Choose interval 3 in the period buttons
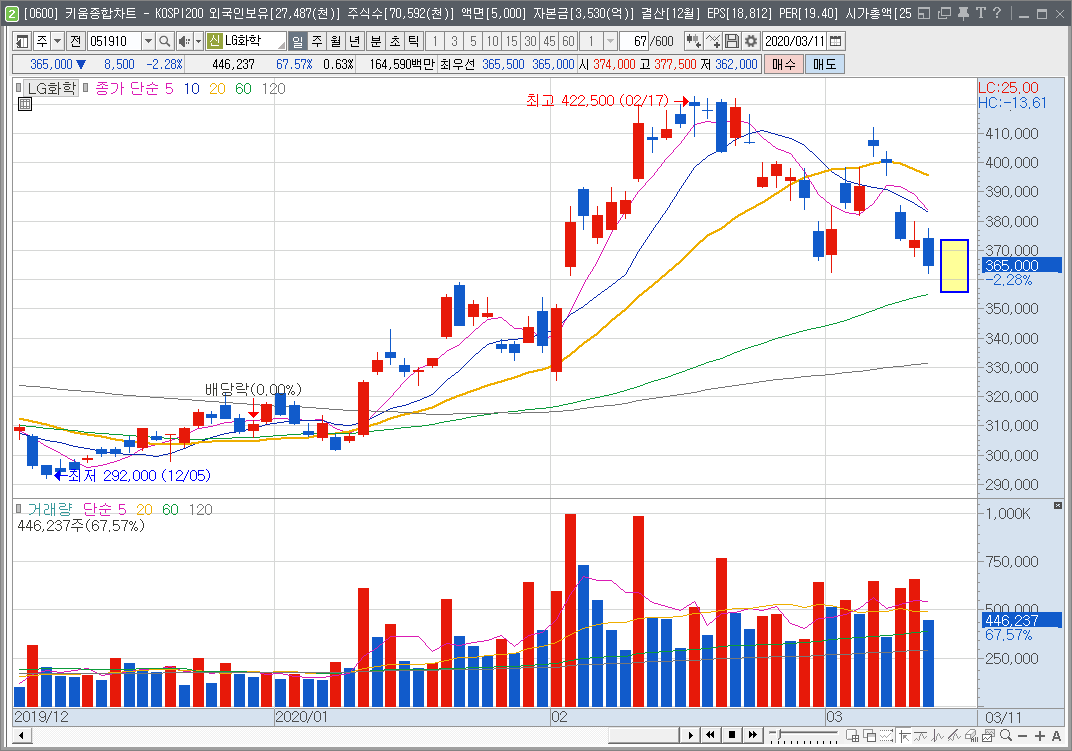Screen dimensions: 1072x751 pyautogui.click(x=454, y=42)
